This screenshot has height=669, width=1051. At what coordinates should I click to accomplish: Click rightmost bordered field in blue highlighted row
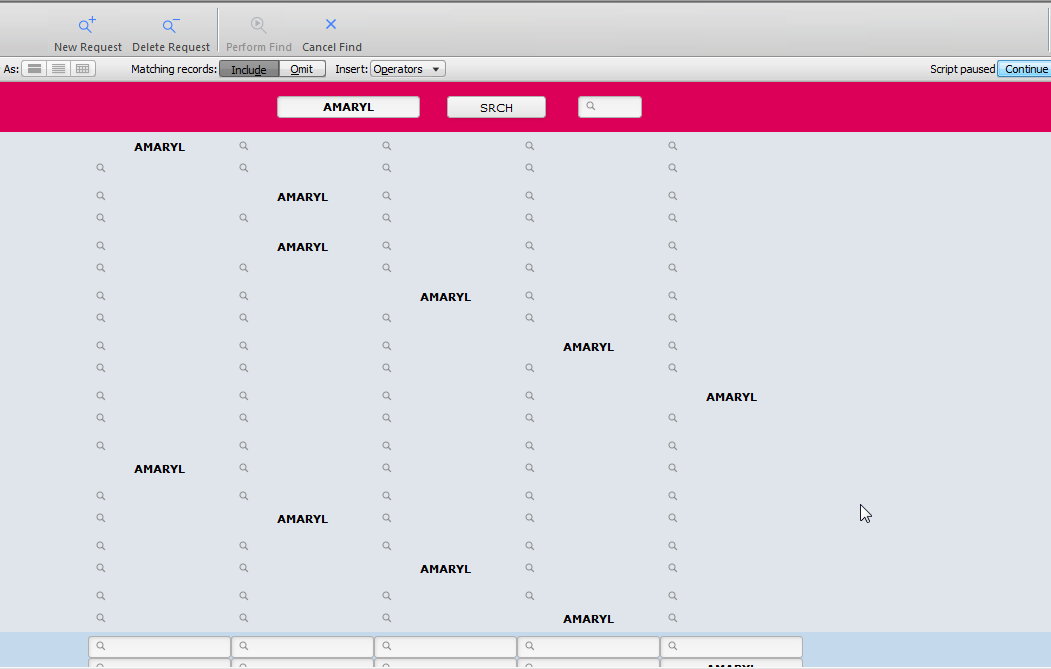pyautogui.click(x=731, y=646)
